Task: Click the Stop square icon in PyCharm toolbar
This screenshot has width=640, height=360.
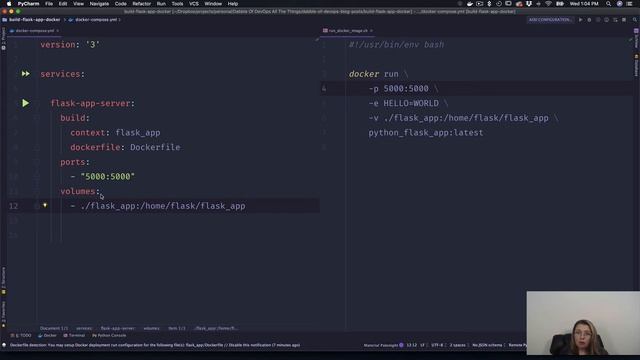Action: [x=624, y=20]
